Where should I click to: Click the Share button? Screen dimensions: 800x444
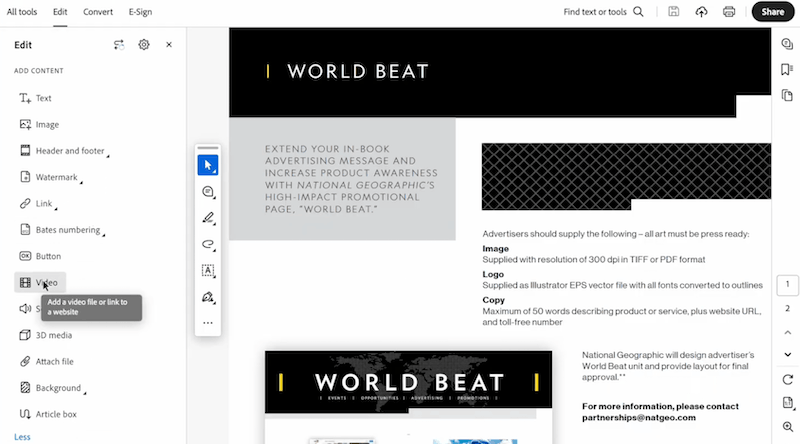(x=772, y=12)
